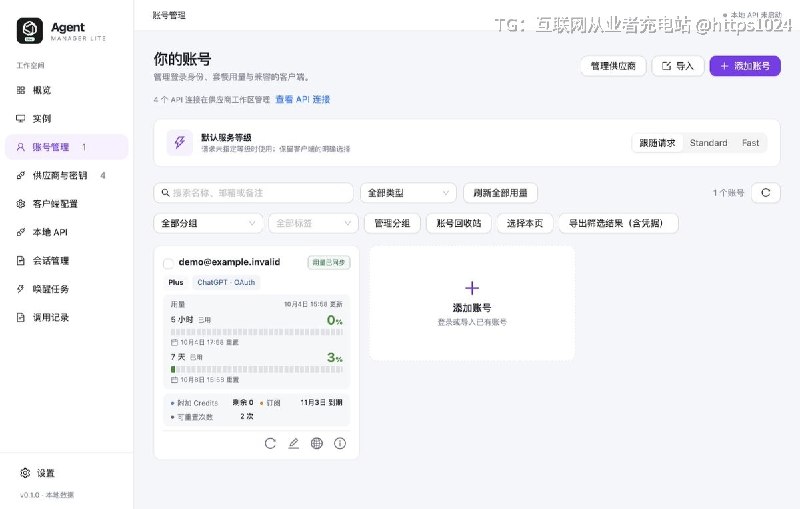Open the 查看 API 连接 link
800x509 pixels.
pyautogui.click(x=303, y=99)
